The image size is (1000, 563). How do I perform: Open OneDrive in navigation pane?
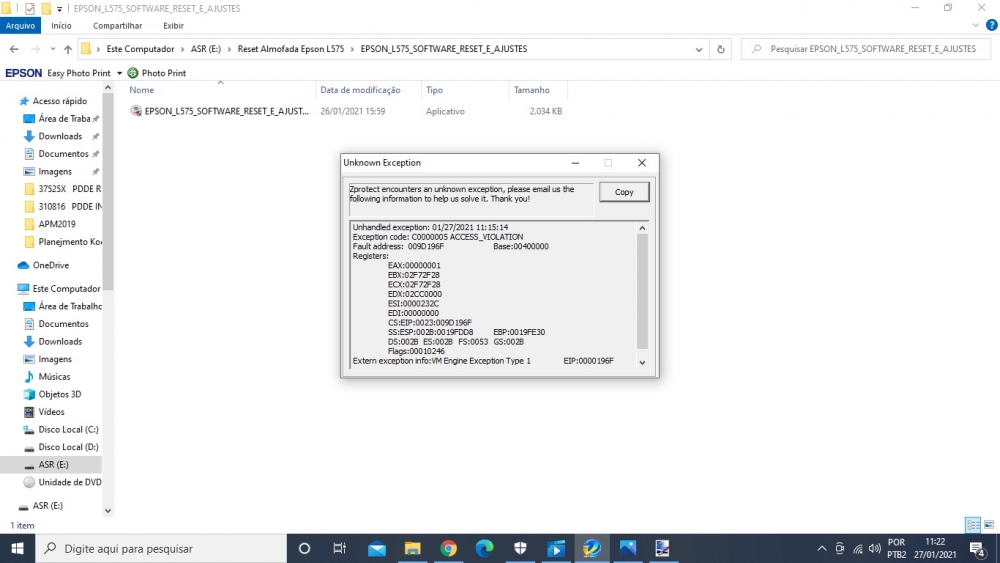pyautogui.click(x=50, y=265)
